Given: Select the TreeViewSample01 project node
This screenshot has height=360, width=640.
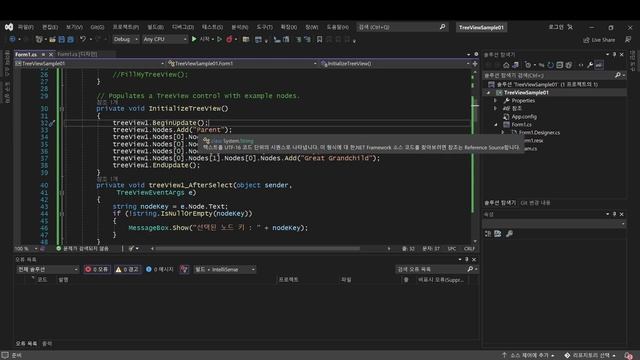Looking at the screenshot, I should pos(526,93).
